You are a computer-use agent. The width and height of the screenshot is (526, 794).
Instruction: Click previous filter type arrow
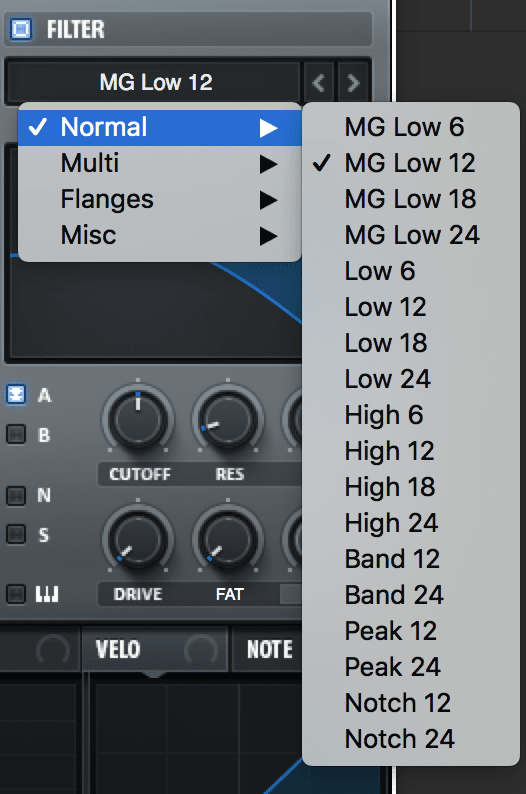[x=318, y=83]
